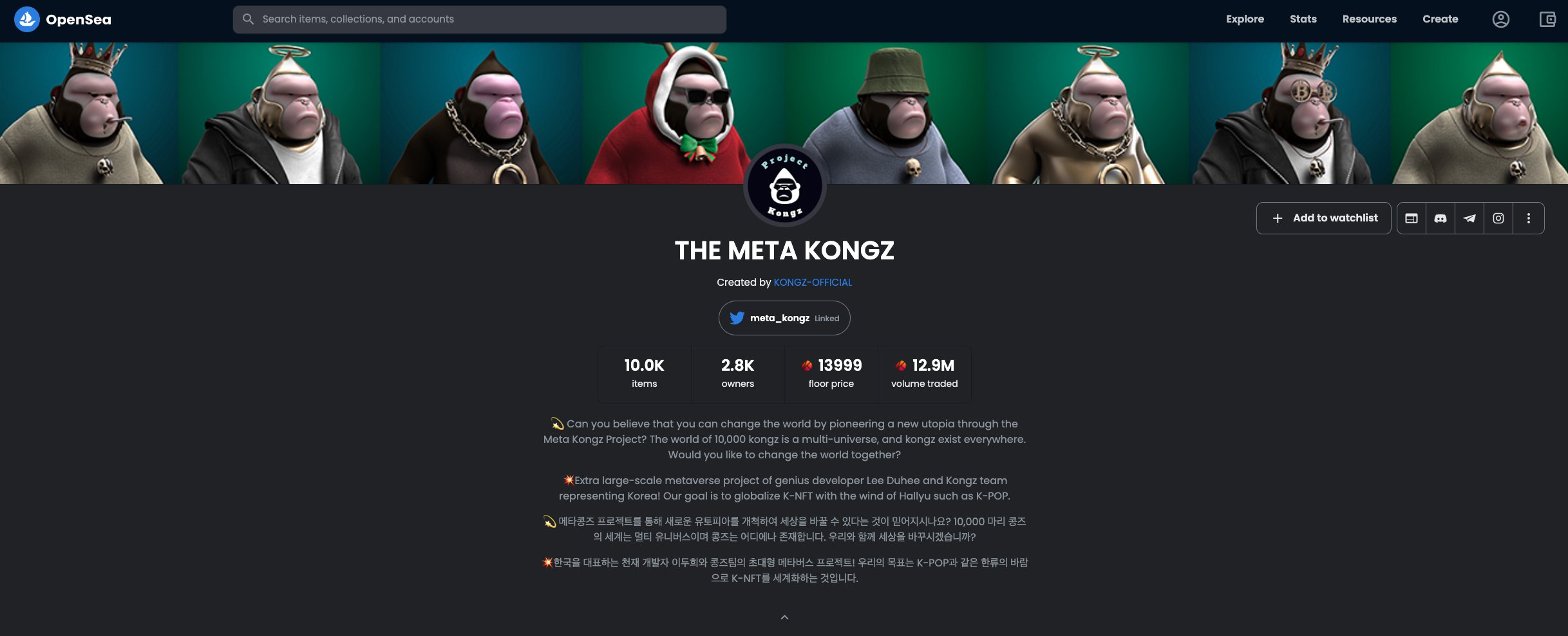Click the 13999 floor price stat
Viewport: 1568px width, 636px height.
click(831, 374)
